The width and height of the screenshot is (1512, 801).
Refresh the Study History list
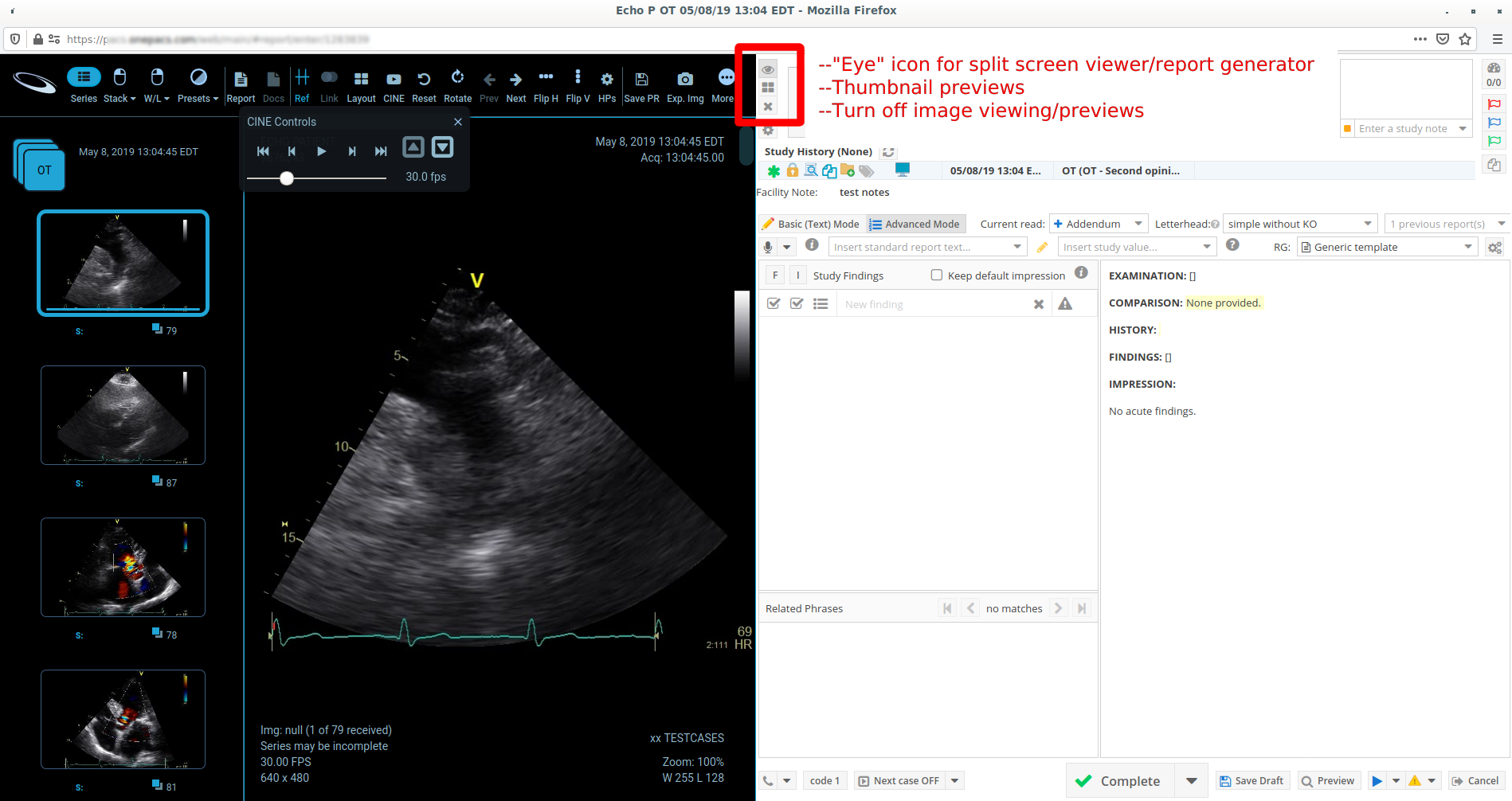[x=888, y=152]
